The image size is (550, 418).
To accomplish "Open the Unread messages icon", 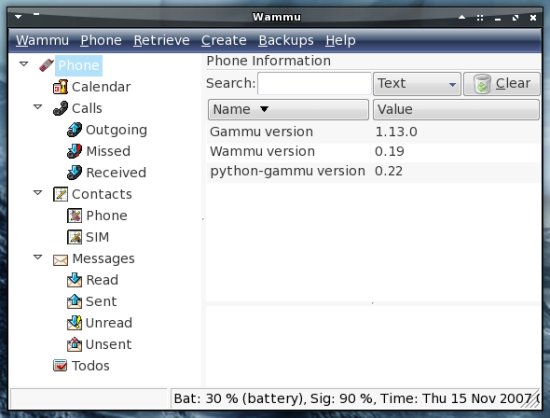I will [x=74, y=323].
